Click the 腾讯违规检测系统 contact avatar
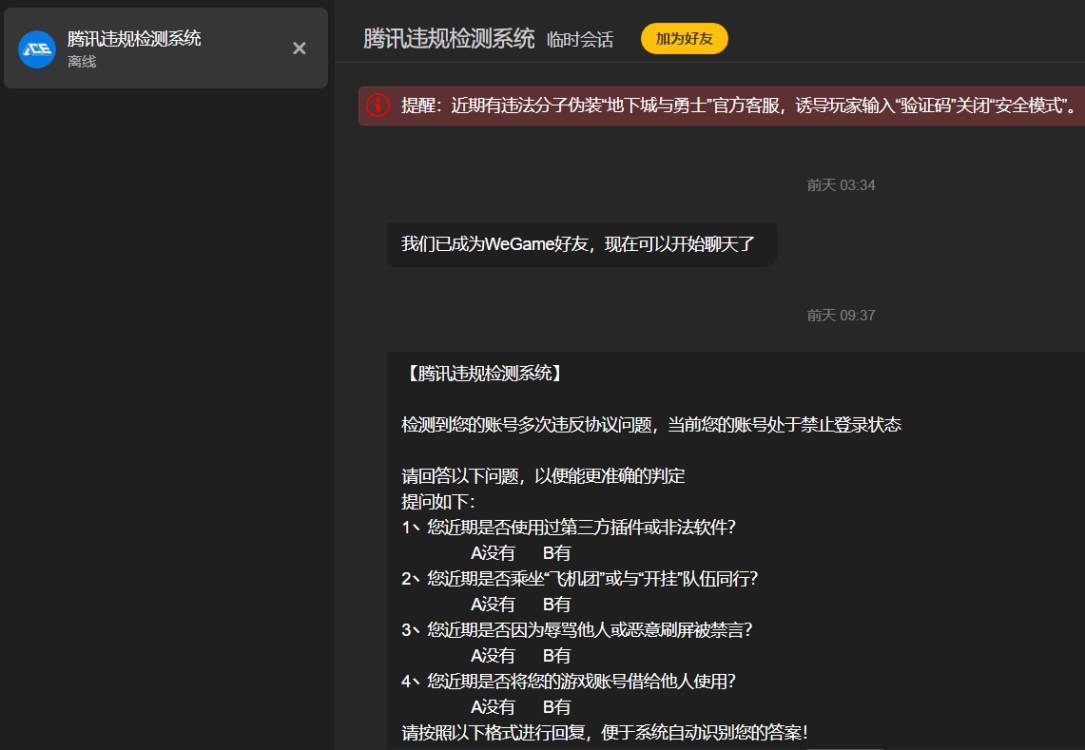Viewport: 1085px width, 750px height. click(37, 49)
